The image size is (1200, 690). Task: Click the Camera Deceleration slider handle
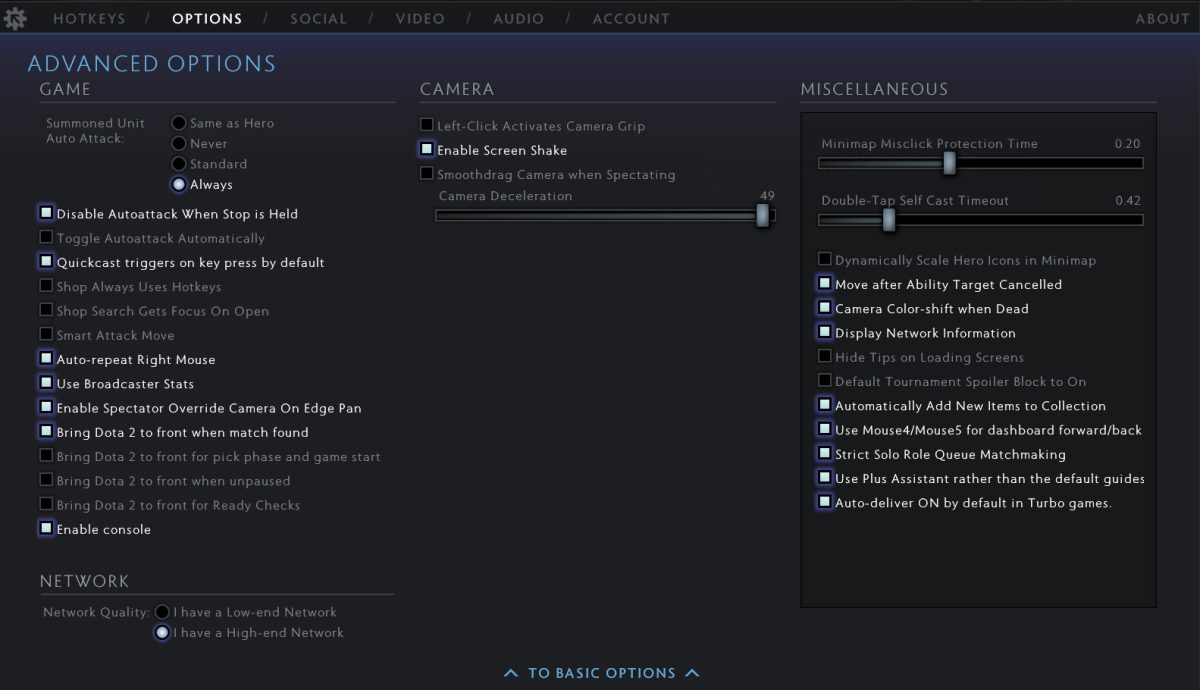point(763,215)
